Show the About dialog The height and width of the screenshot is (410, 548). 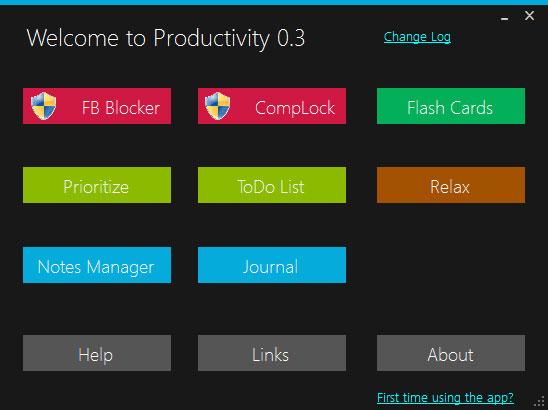(451, 353)
